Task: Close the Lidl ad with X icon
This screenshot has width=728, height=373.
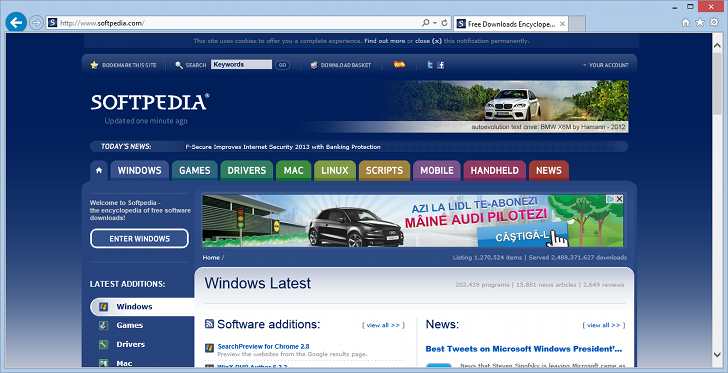Action: pos(619,199)
